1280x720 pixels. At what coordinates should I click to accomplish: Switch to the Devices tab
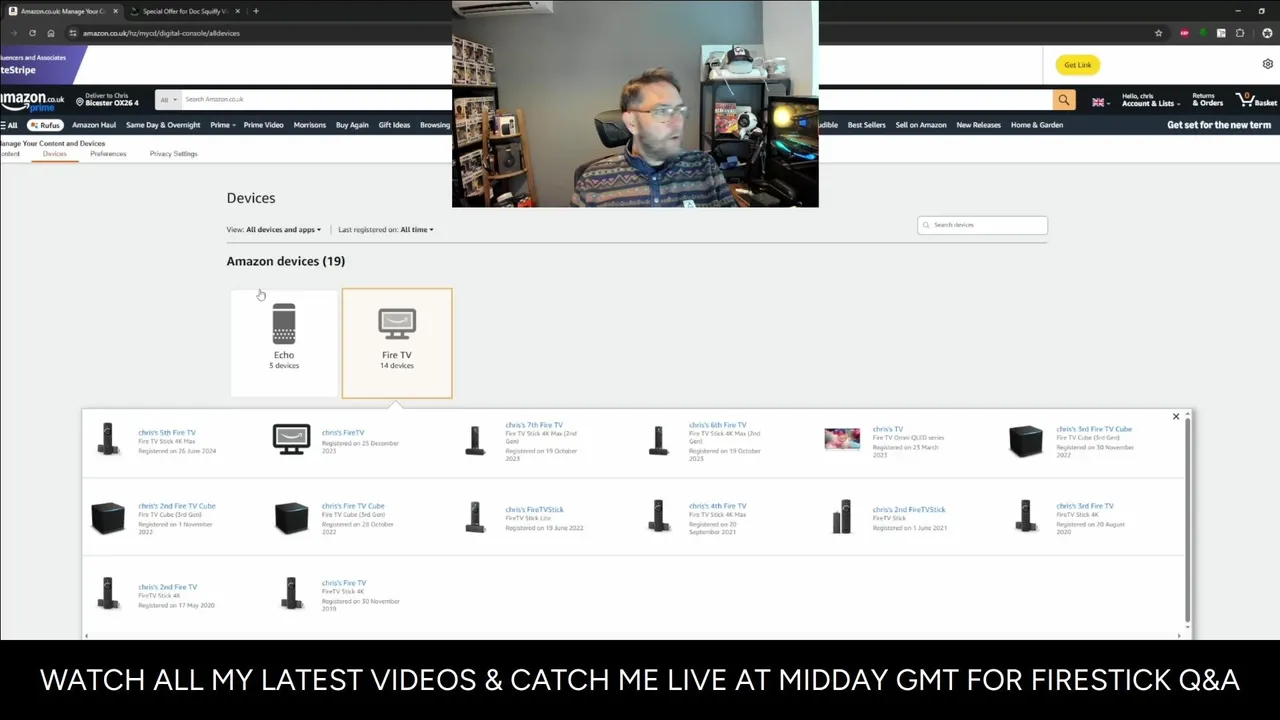54,154
